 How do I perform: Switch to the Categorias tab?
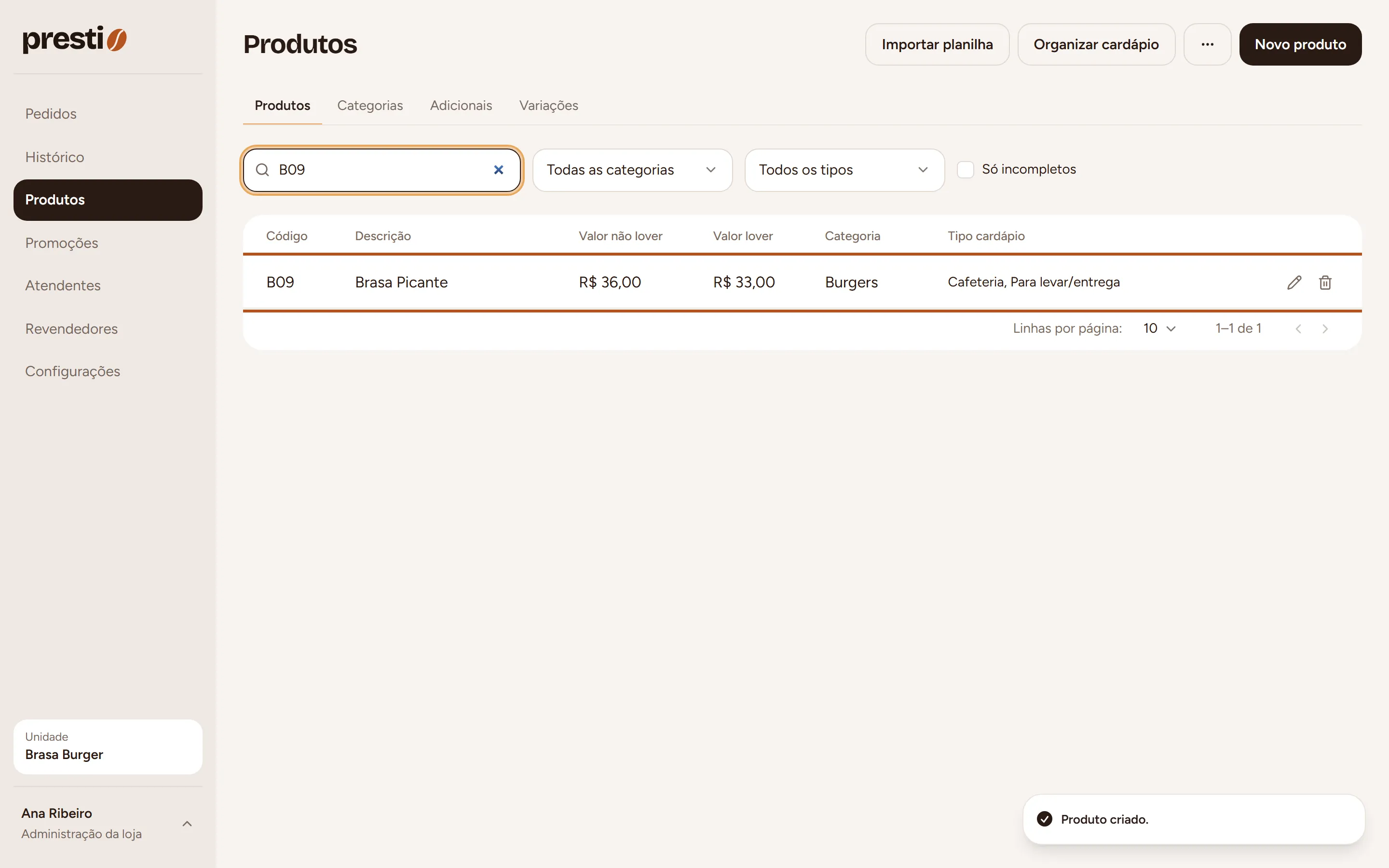click(369, 106)
